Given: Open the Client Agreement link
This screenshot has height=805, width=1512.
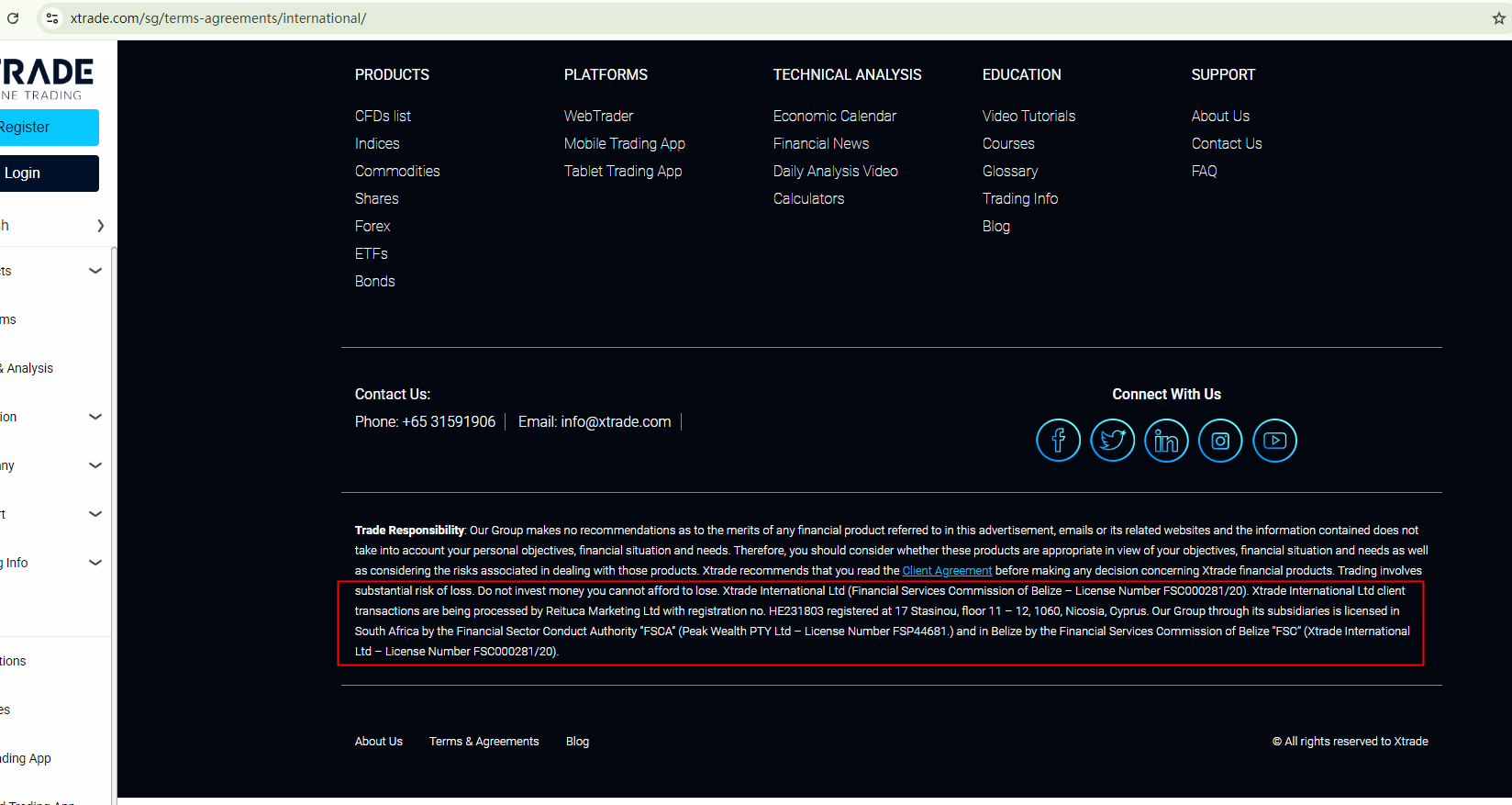Looking at the screenshot, I should [x=947, y=571].
